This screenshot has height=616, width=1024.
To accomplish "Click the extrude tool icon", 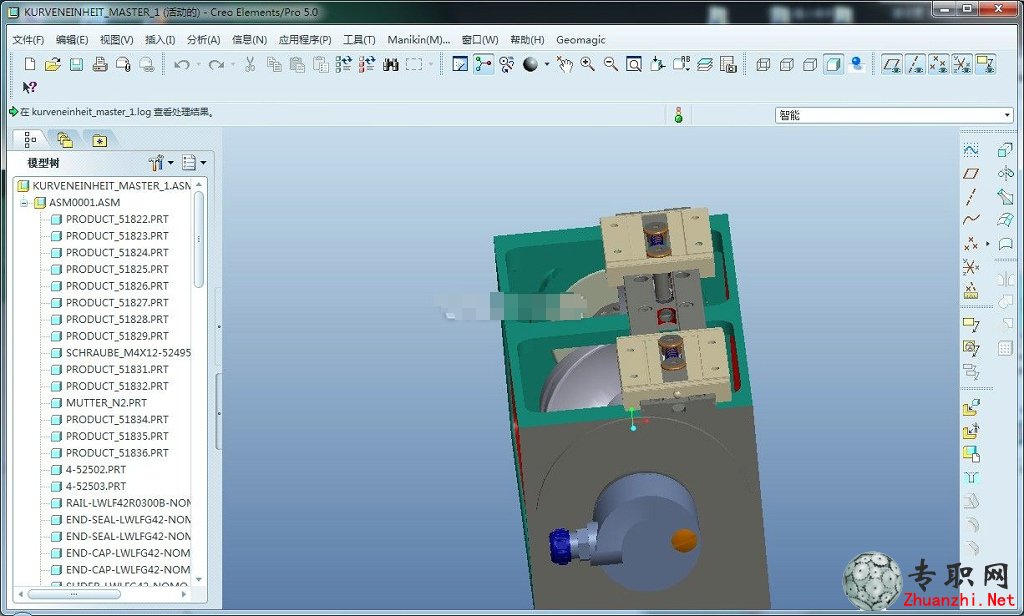I will [1006, 150].
